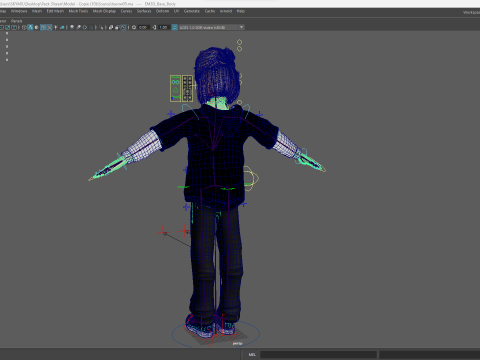Click the gamma reset icon

[x=154, y=27]
